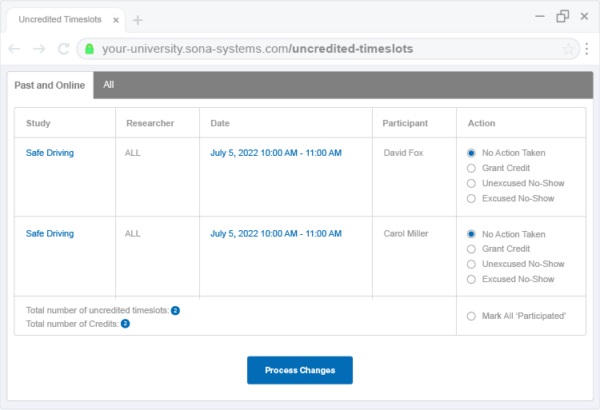This screenshot has width=600, height=410.
Task: Switch to the Past and Online tab
Action: point(50,86)
